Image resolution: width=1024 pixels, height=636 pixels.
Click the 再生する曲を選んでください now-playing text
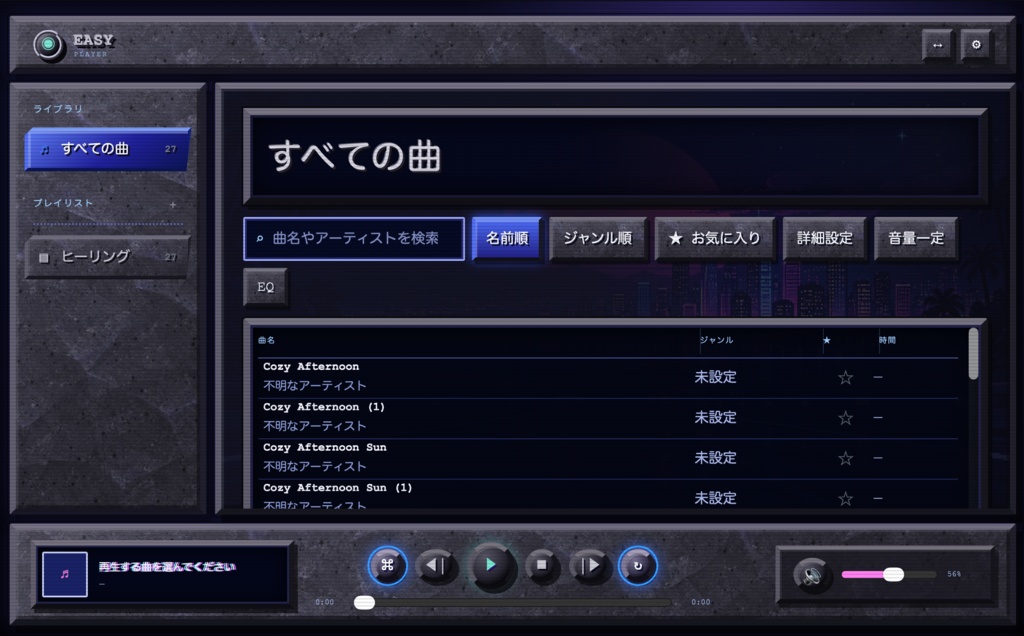coord(167,567)
